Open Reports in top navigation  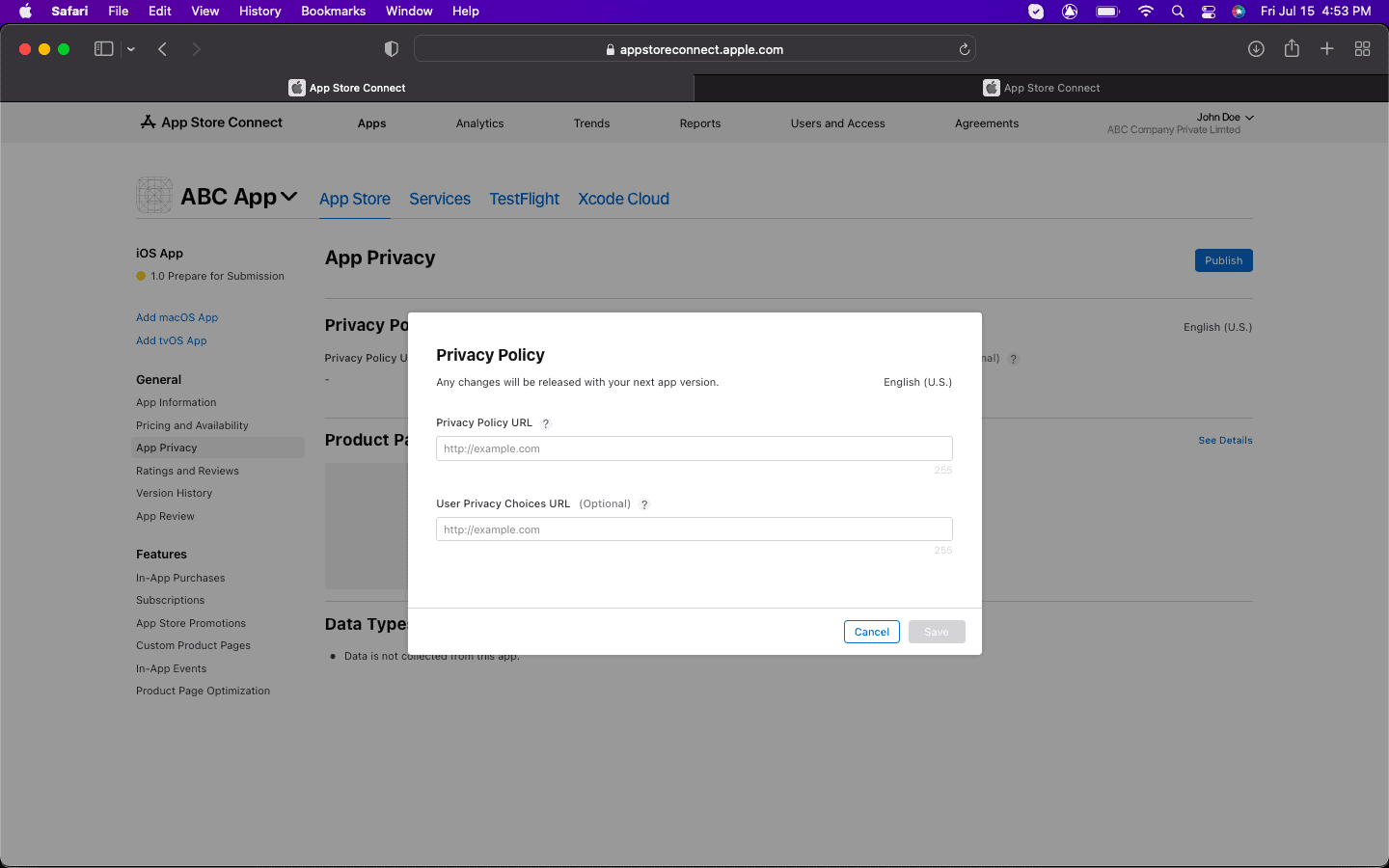tap(700, 123)
